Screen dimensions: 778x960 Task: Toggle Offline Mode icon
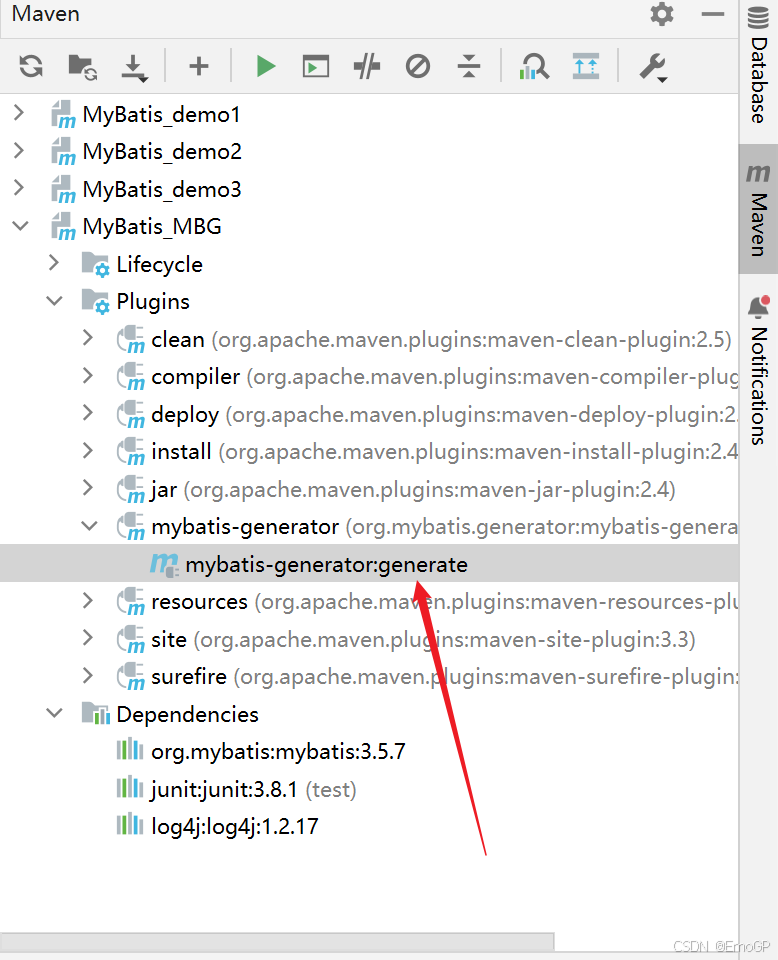367,66
